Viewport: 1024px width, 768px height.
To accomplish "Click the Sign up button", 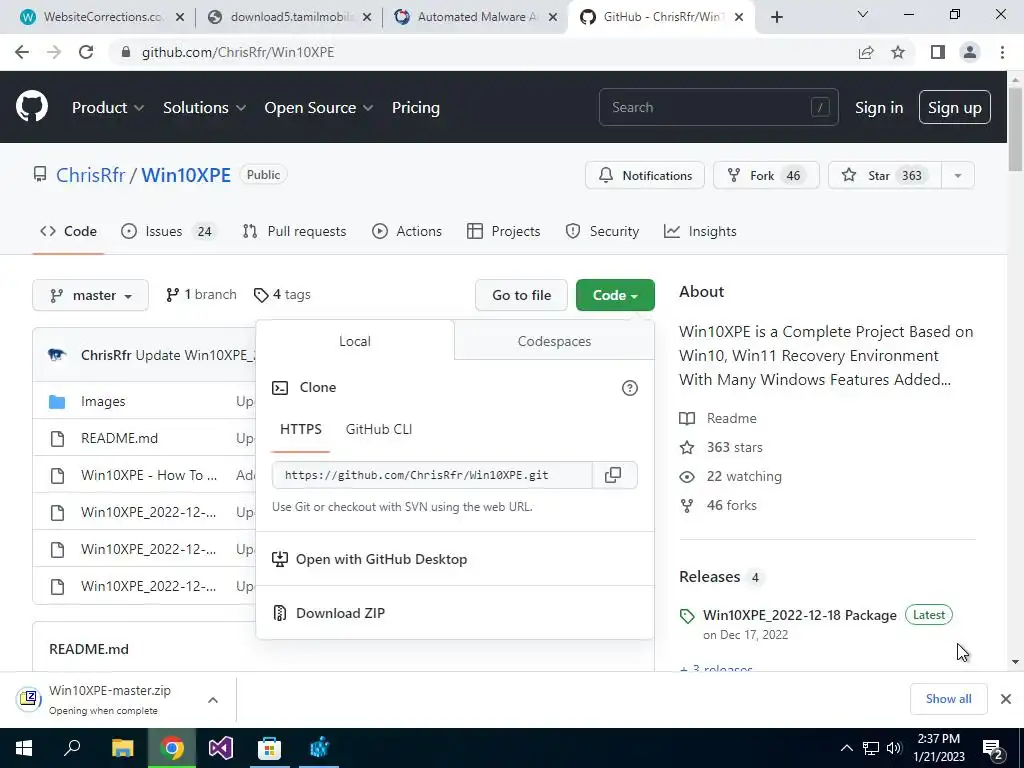I will click(x=955, y=108).
